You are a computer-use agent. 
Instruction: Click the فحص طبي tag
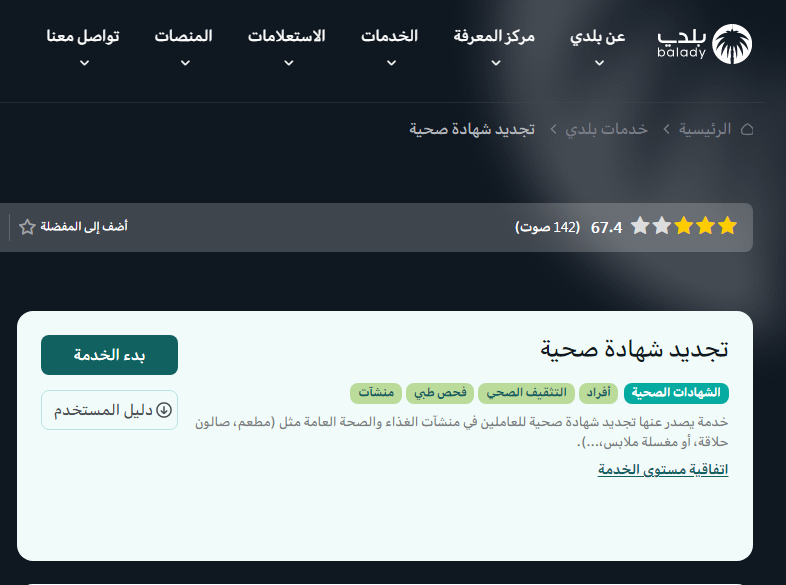pyautogui.click(x=441, y=393)
